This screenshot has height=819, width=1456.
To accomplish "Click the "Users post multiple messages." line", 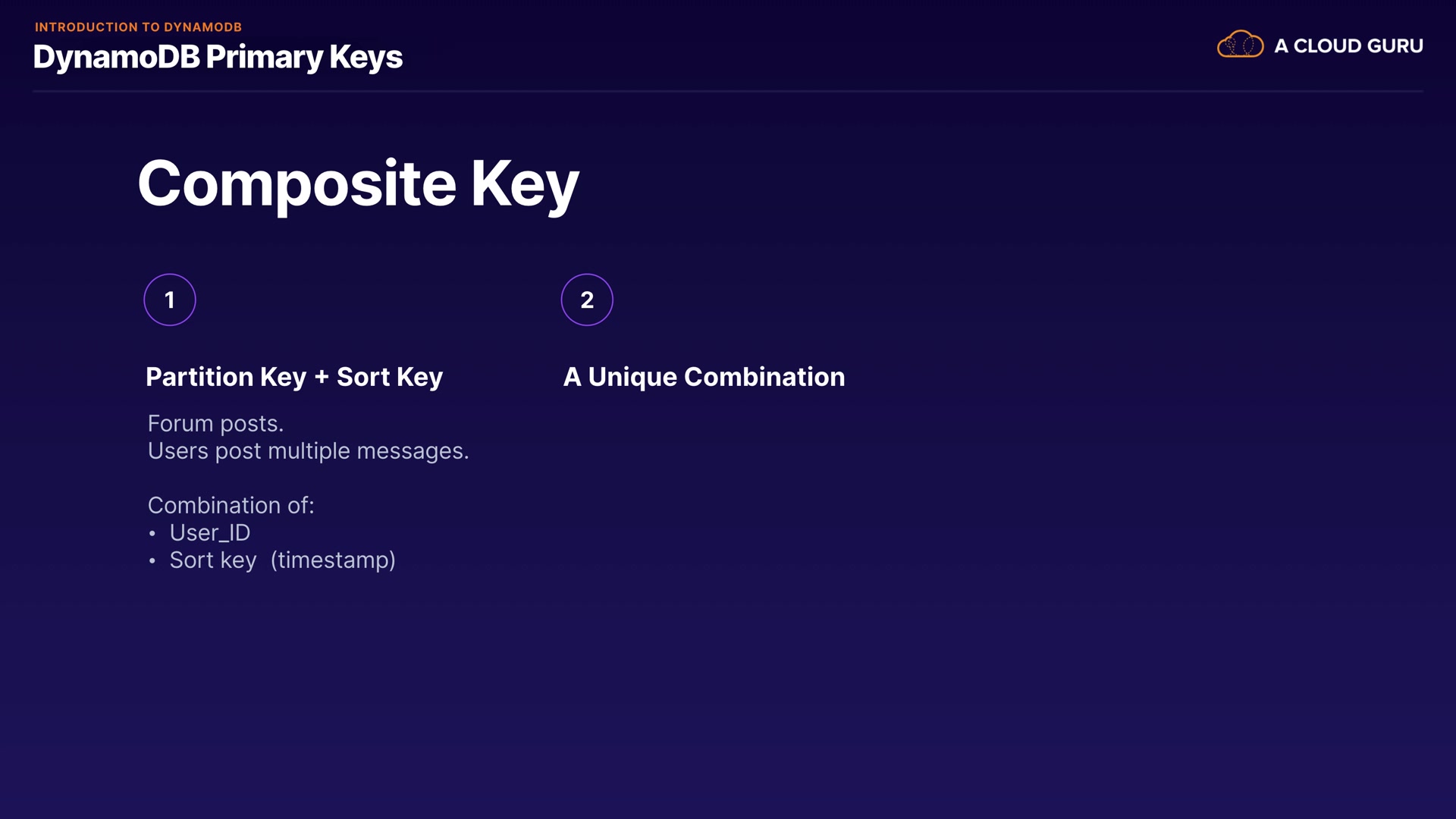I will [x=308, y=451].
